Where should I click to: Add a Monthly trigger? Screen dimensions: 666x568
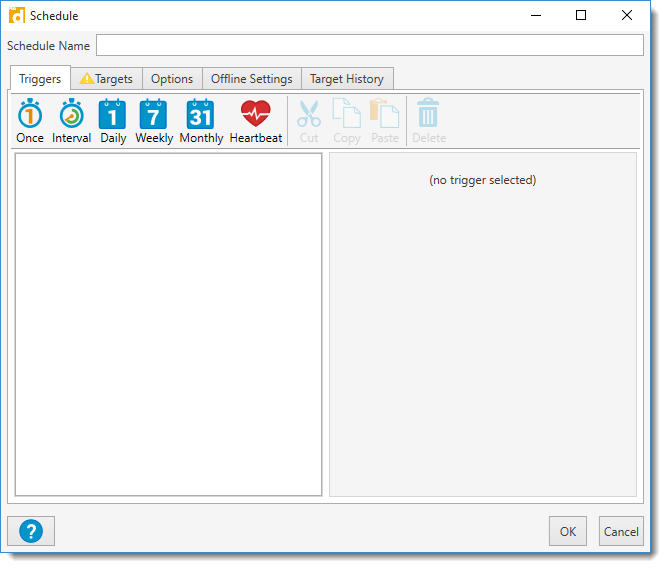(x=201, y=121)
